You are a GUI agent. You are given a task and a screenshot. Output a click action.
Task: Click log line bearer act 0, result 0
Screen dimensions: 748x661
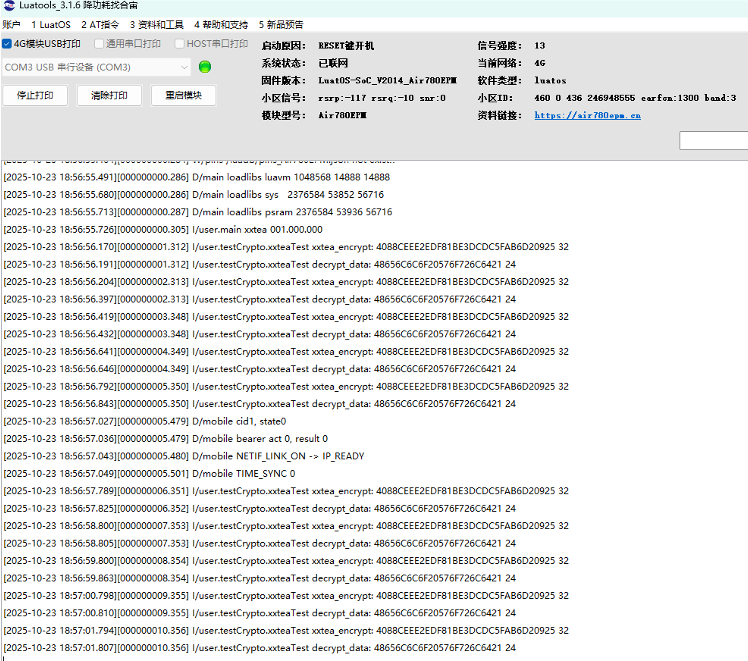point(166,439)
